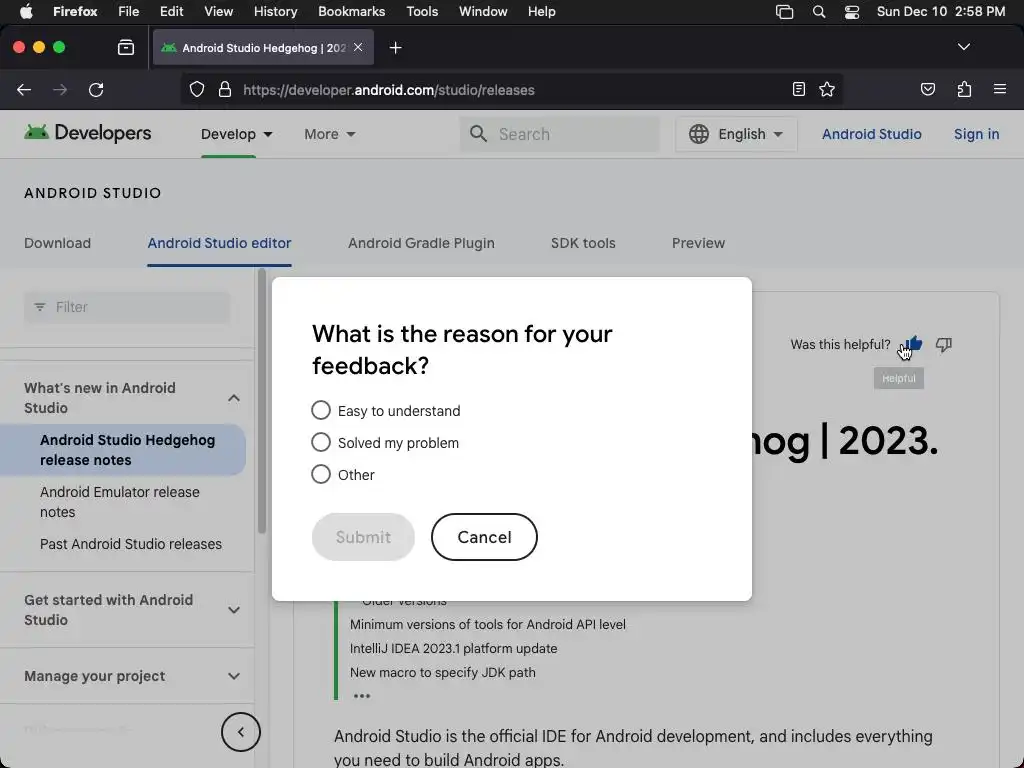Switch to the SDK tools tab
The width and height of the screenshot is (1024, 768).
pos(583,243)
